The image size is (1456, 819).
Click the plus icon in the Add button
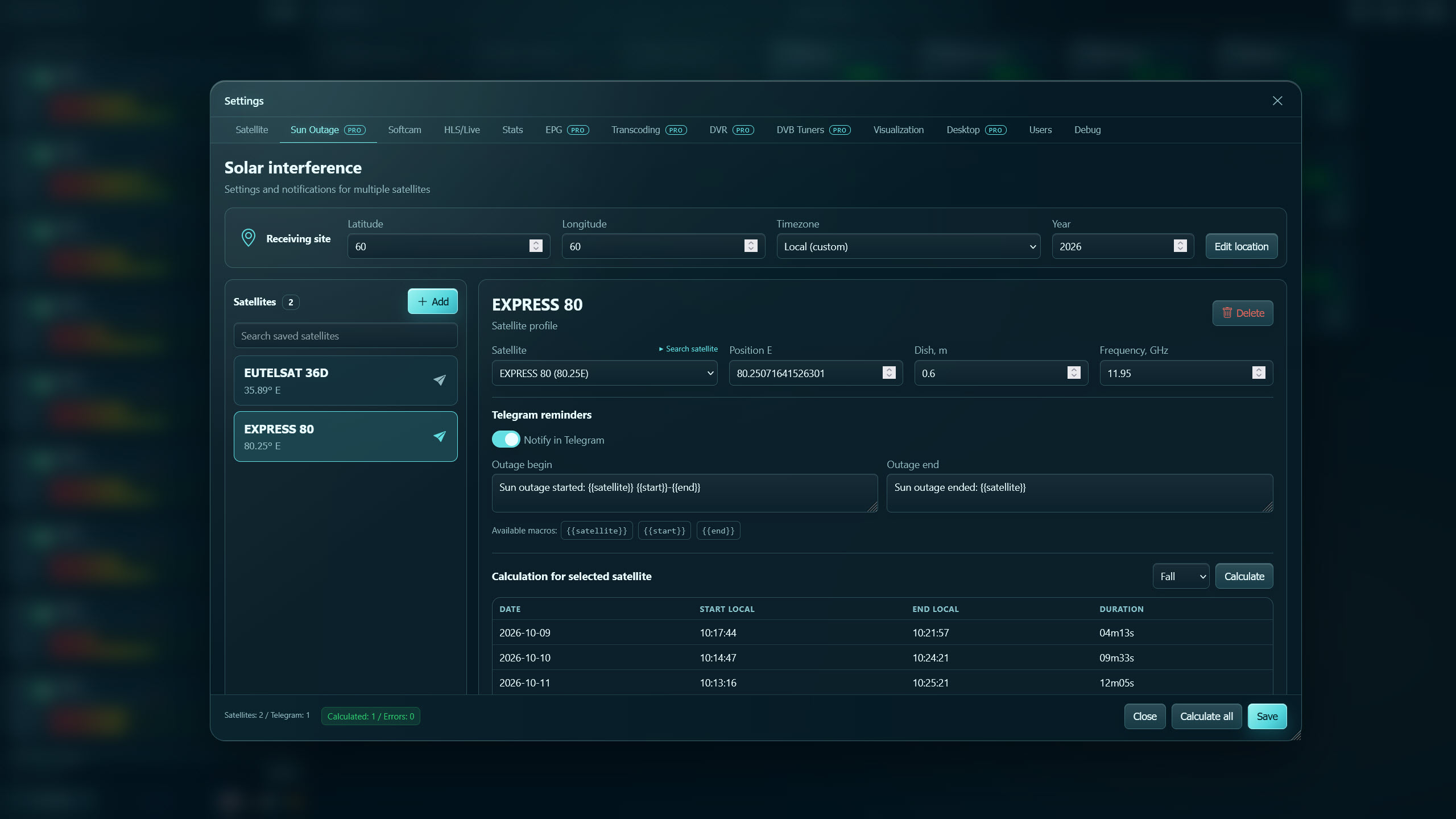[422, 301]
